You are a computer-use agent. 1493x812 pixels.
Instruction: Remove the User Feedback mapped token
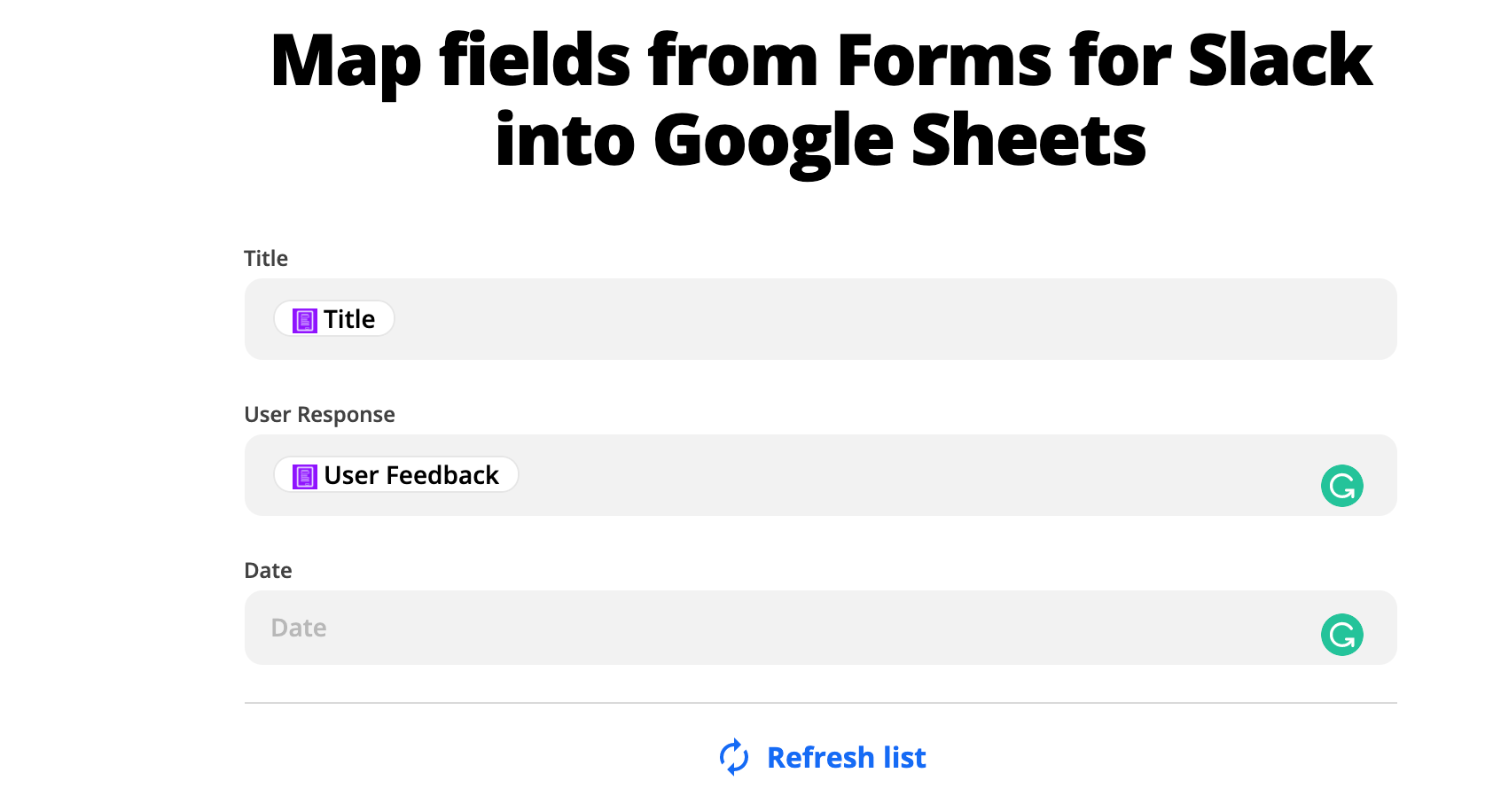coord(395,475)
